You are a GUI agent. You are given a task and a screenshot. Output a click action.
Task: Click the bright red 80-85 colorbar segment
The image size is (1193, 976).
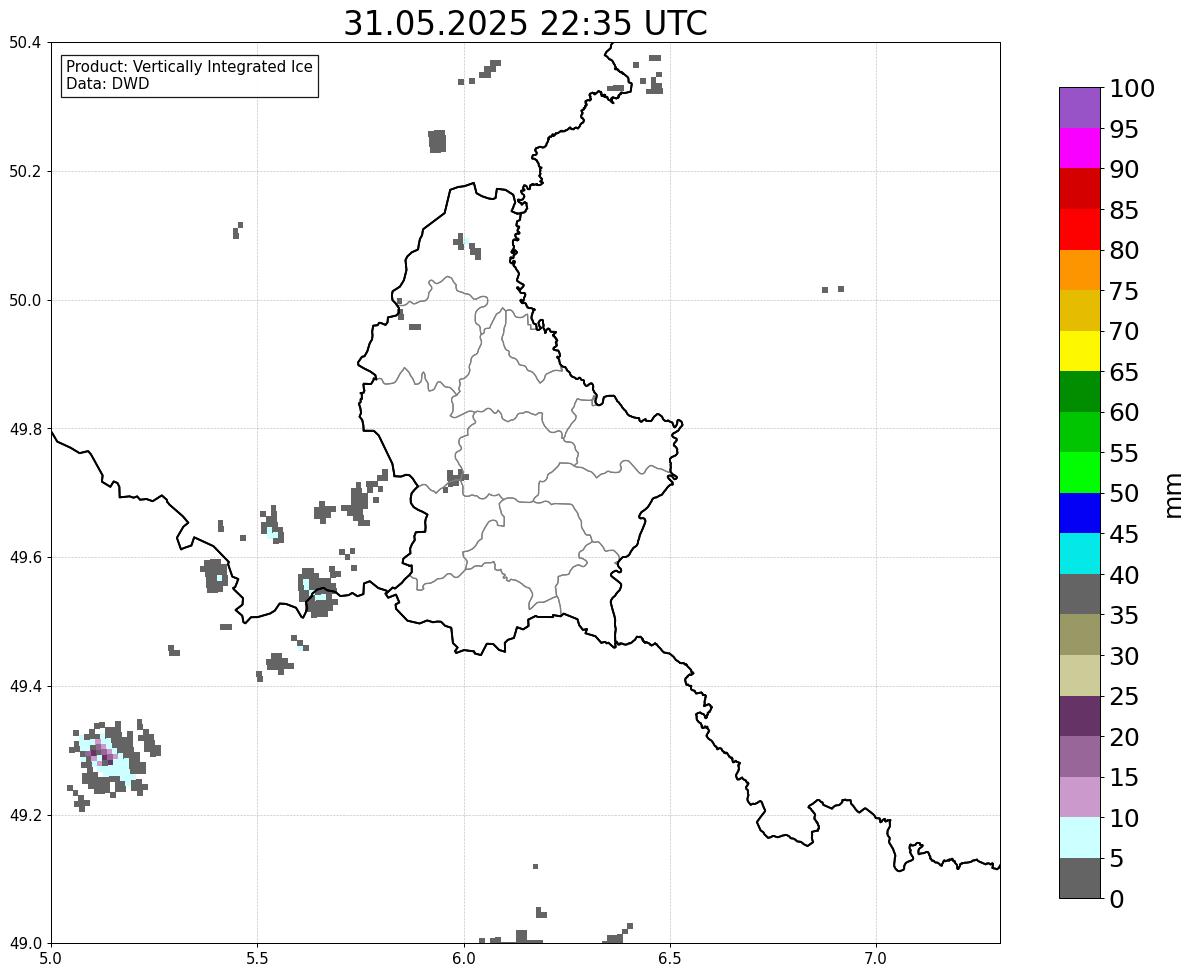point(1080,230)
